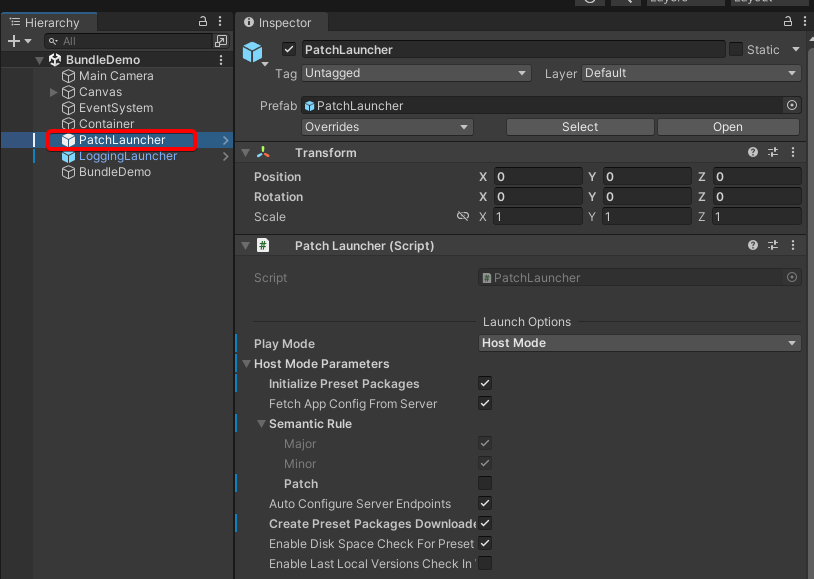The image size is (814, 579).
Task: Select LoggingLauncher in the Hierarchy
Action: pos(127,156)
